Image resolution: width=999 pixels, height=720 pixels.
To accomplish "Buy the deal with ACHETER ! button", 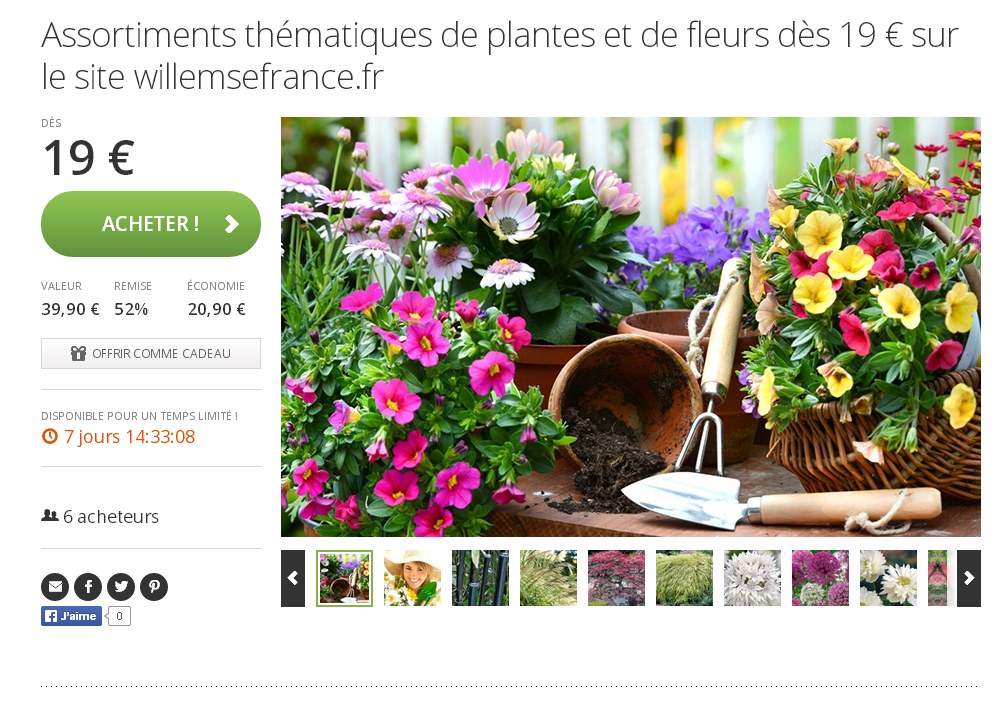I will [x=151, y=224].
